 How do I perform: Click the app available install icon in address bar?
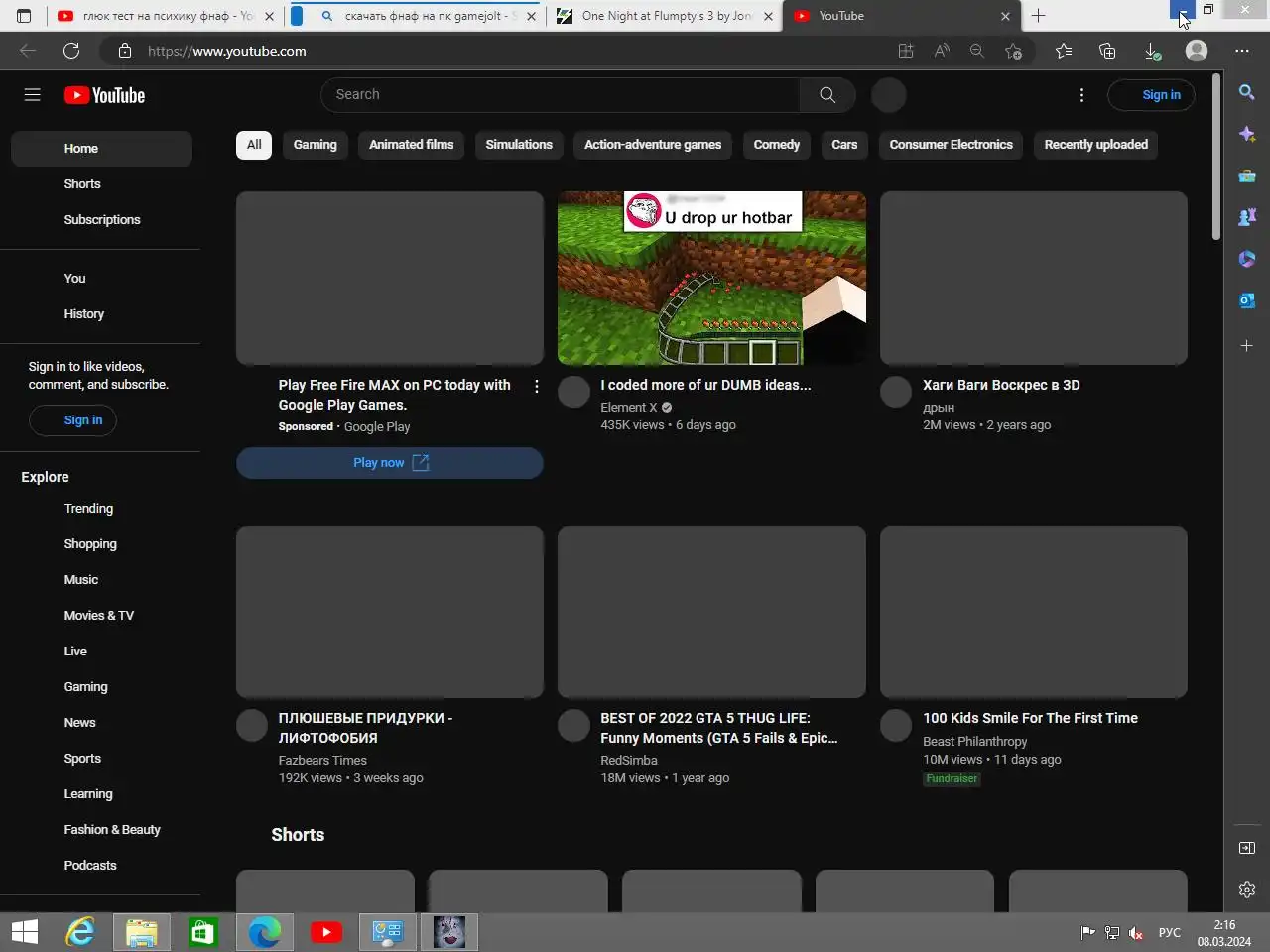(x=905, y=51)
